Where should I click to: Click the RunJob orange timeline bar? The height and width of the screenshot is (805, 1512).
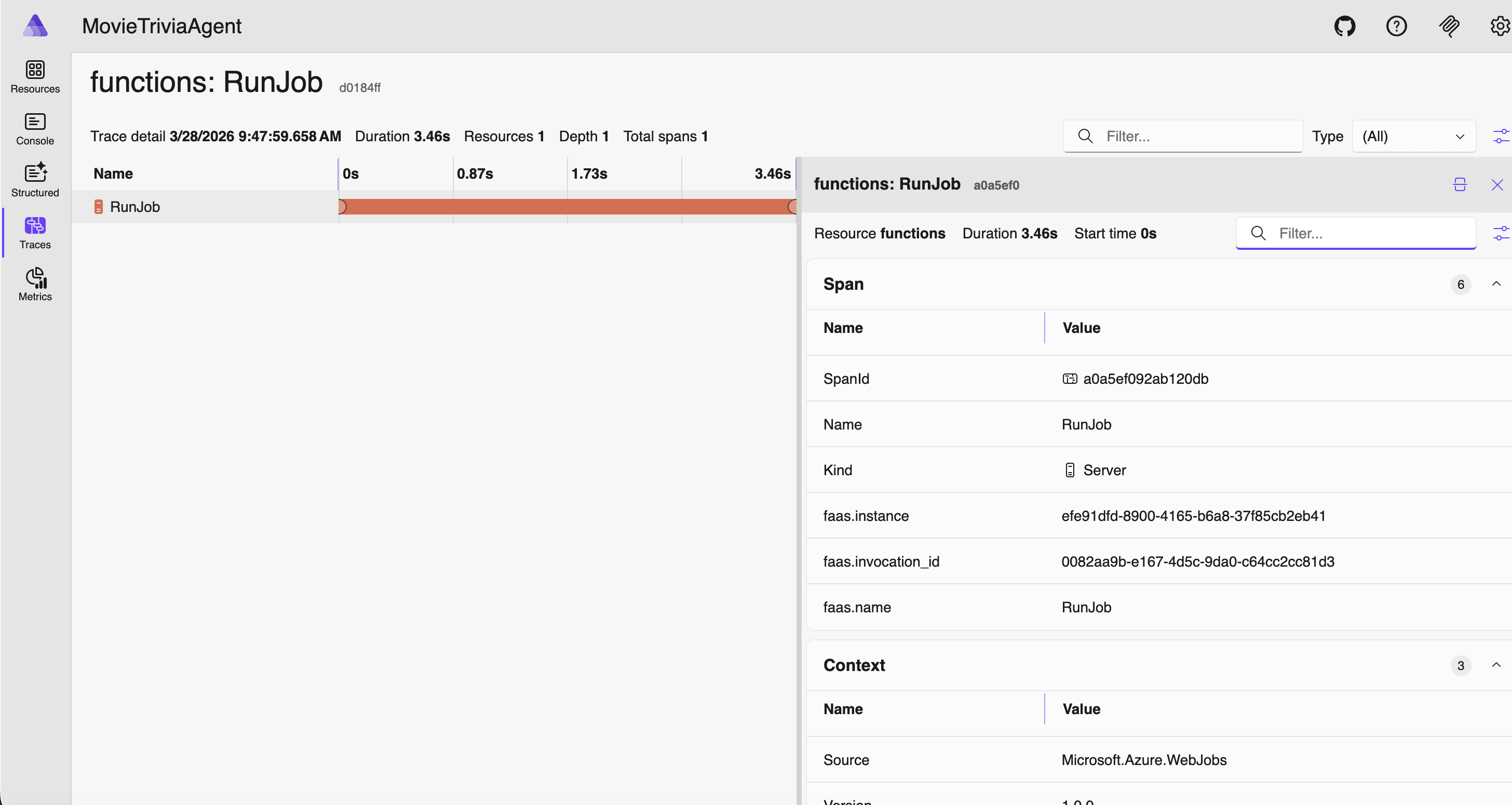pos(566,207)
